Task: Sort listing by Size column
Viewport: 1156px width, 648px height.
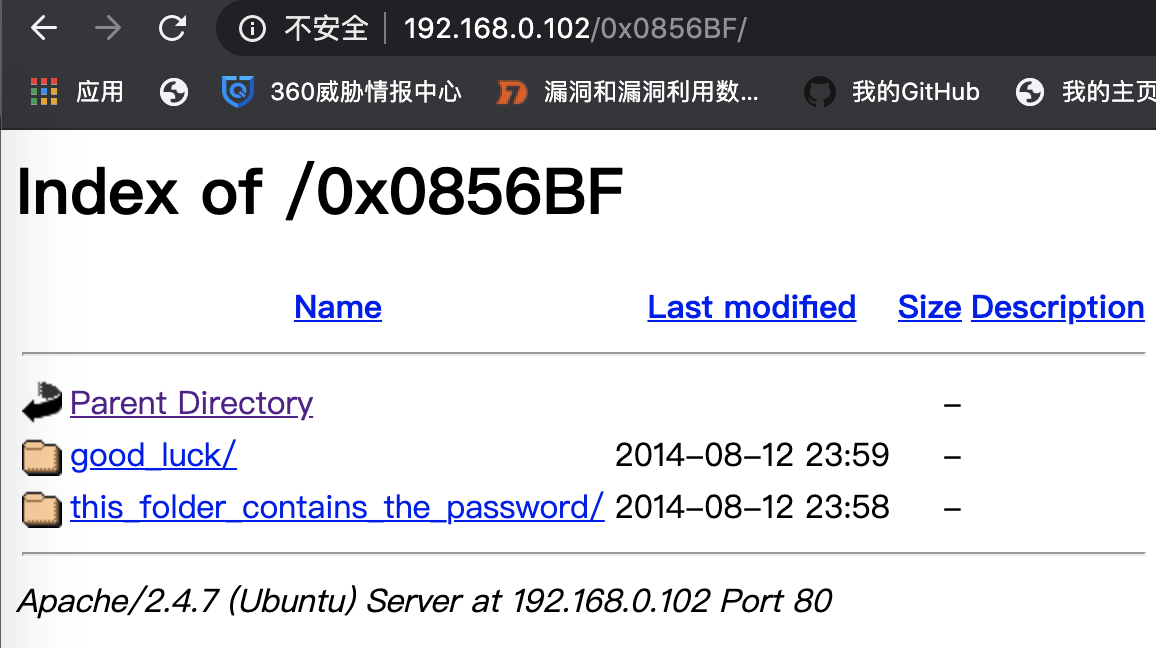Action: pos(929,307)
